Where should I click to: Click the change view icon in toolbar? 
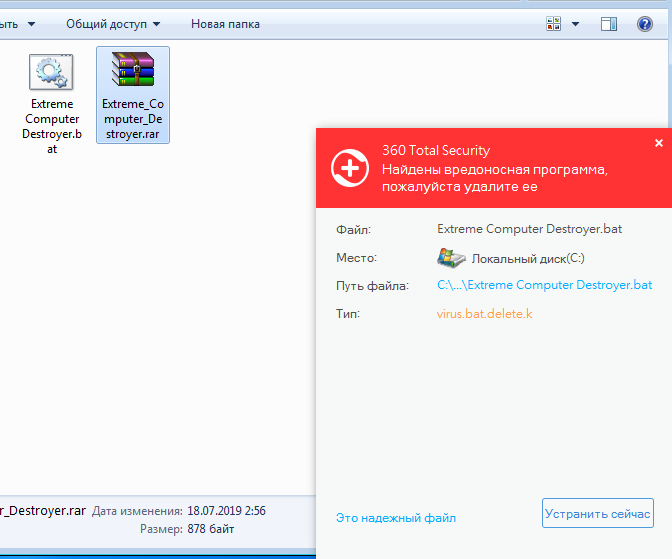553,24
